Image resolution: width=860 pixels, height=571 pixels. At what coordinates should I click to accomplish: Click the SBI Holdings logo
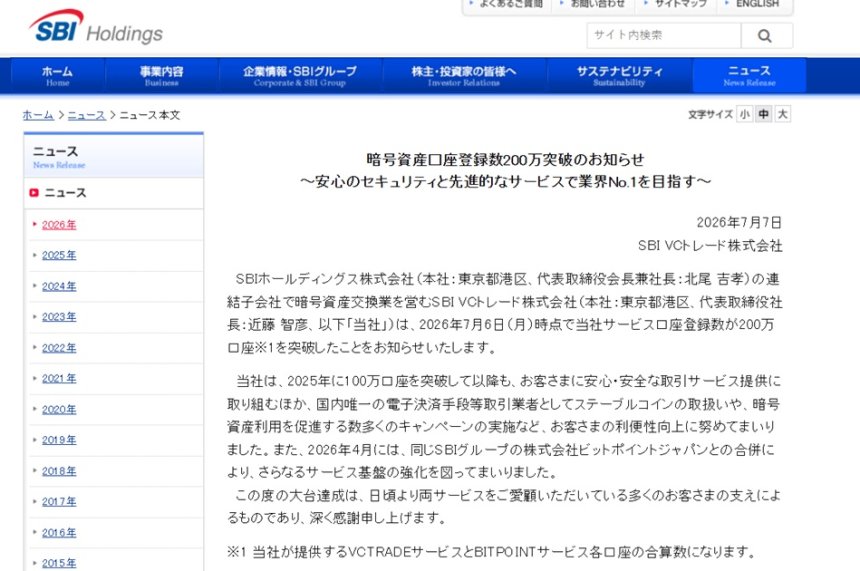tap(96, 27)
